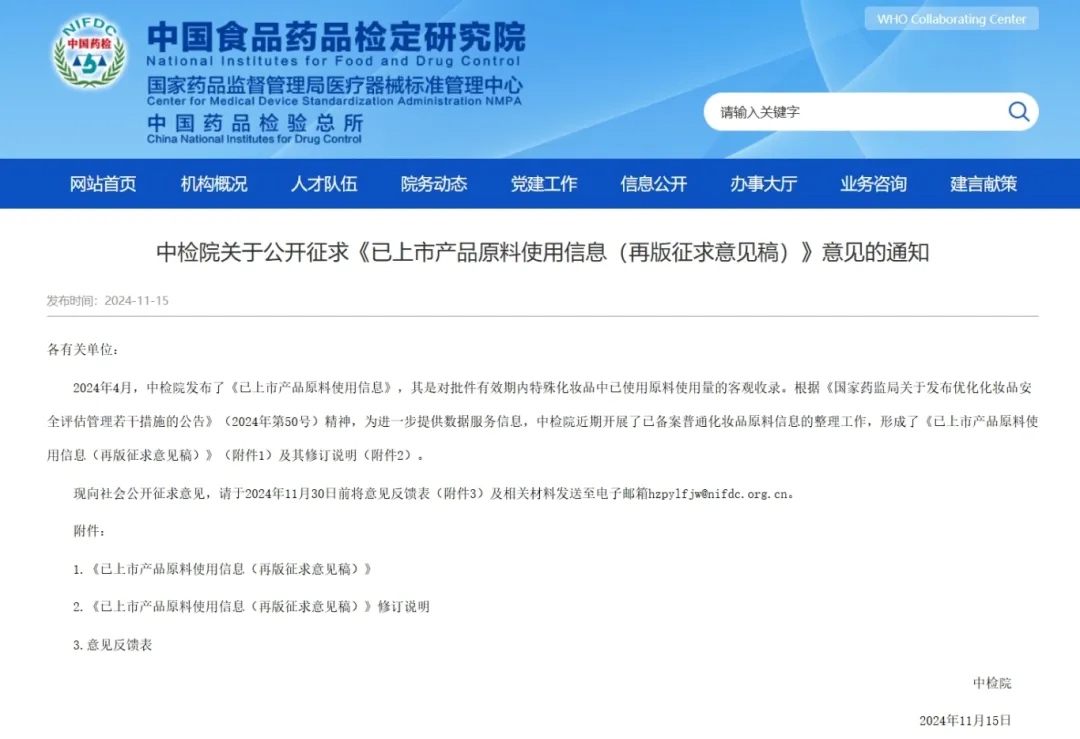Click National Institutes for Food and Drug Control text

tap(333, 61)
